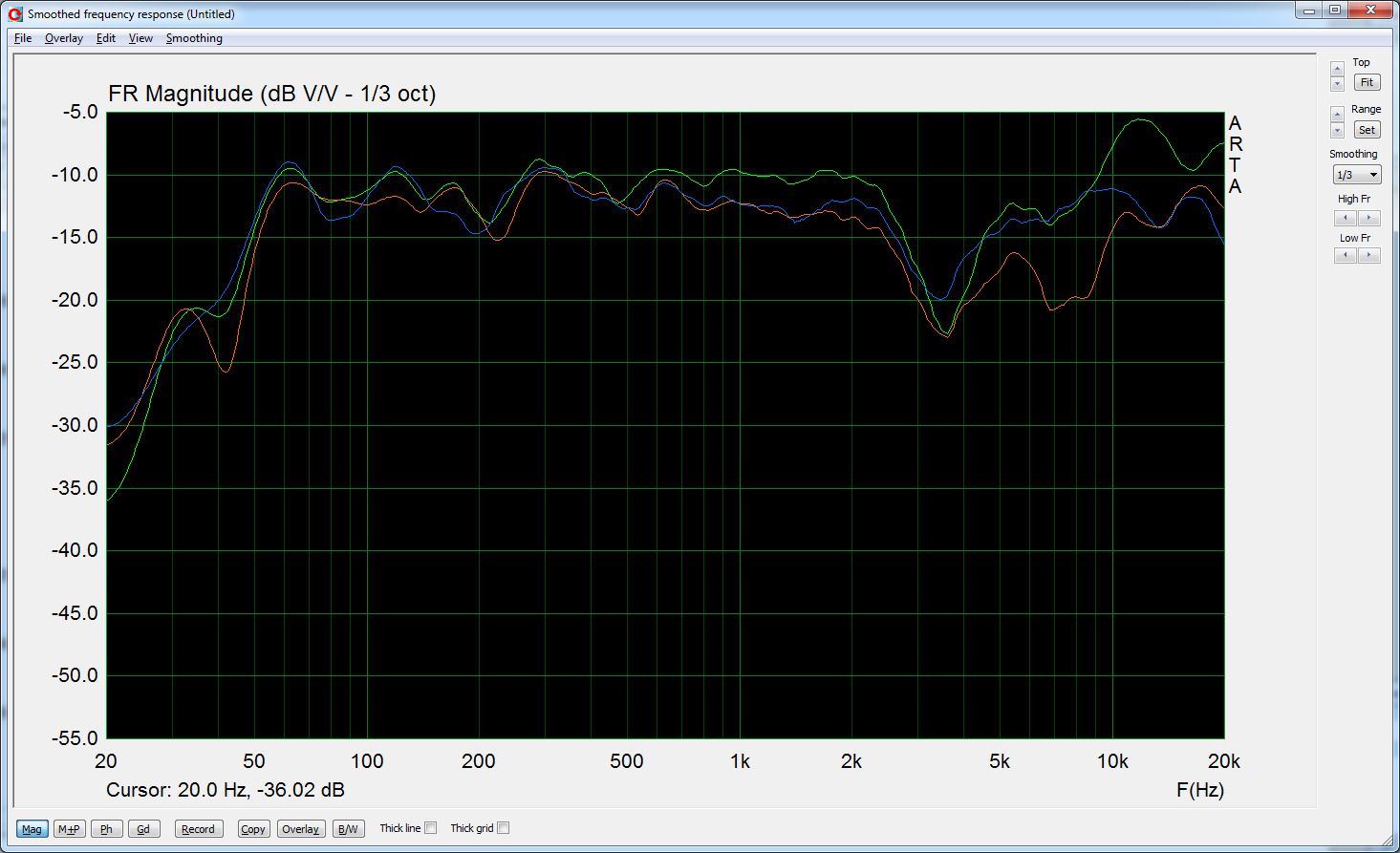Shift High Fr limit right
This screenshot has width=1400, height=853.
1368,218
